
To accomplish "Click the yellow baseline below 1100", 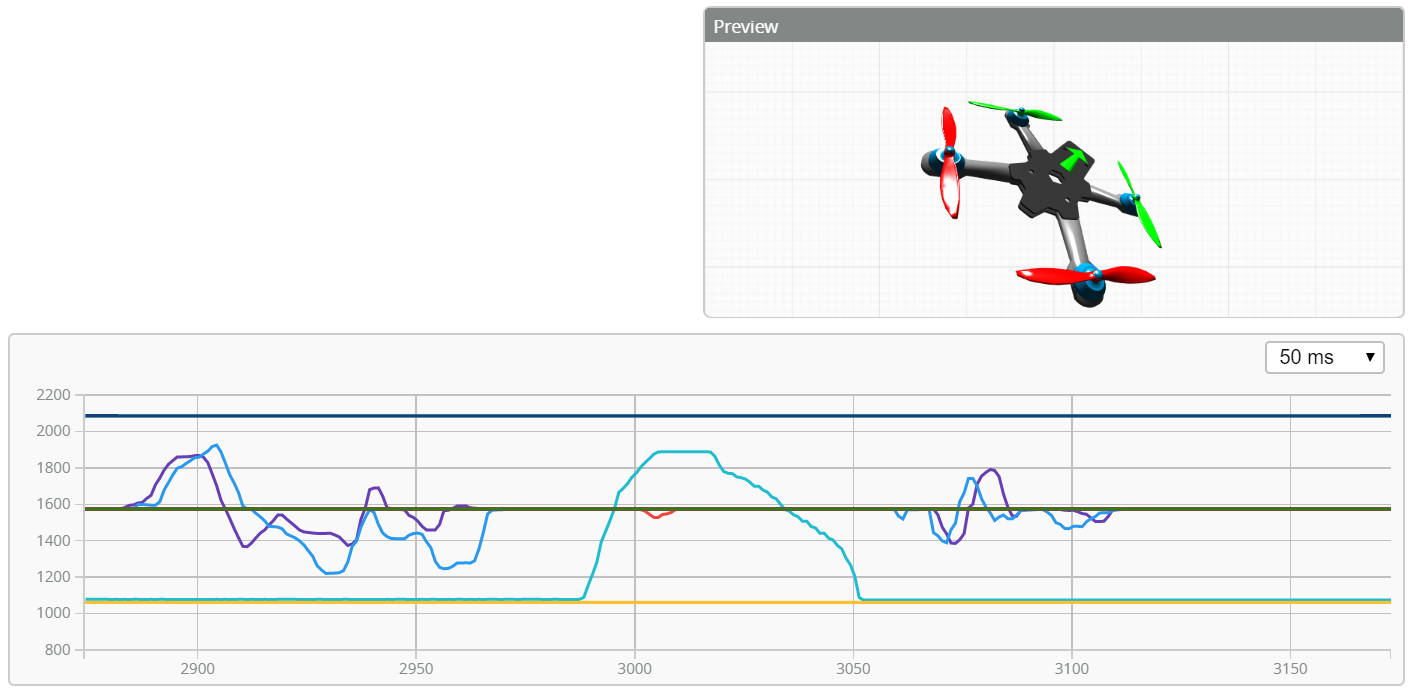I will coord(700,603).
